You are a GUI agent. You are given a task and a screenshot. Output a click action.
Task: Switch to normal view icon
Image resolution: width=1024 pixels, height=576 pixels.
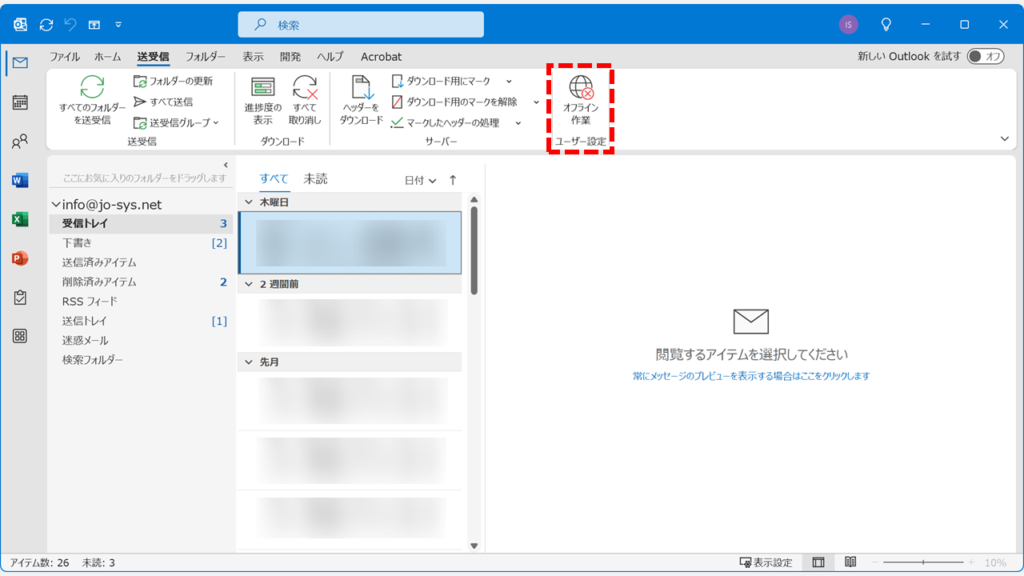tap(818, 562)
